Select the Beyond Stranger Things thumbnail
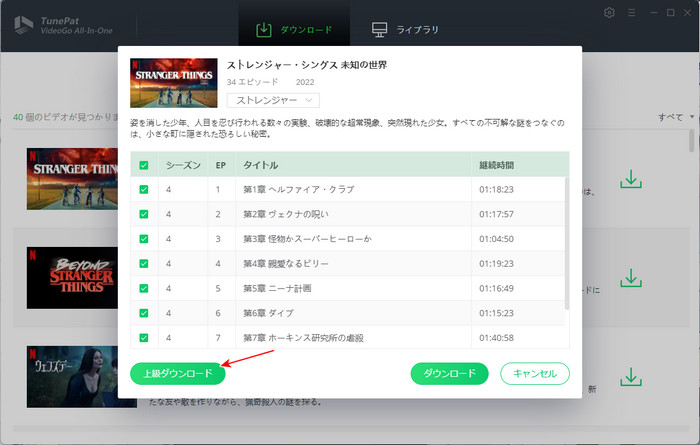 pyautogui.click(x=72, y=278)
